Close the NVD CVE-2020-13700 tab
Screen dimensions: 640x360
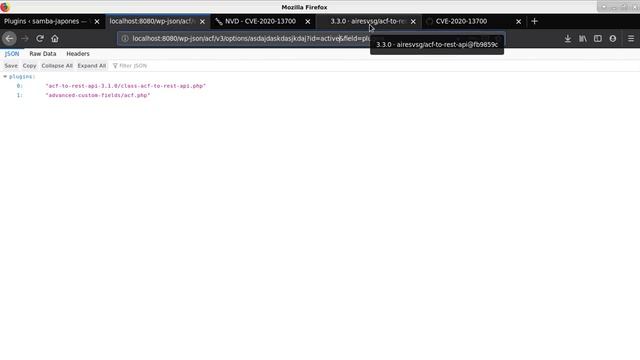[308, 22]
